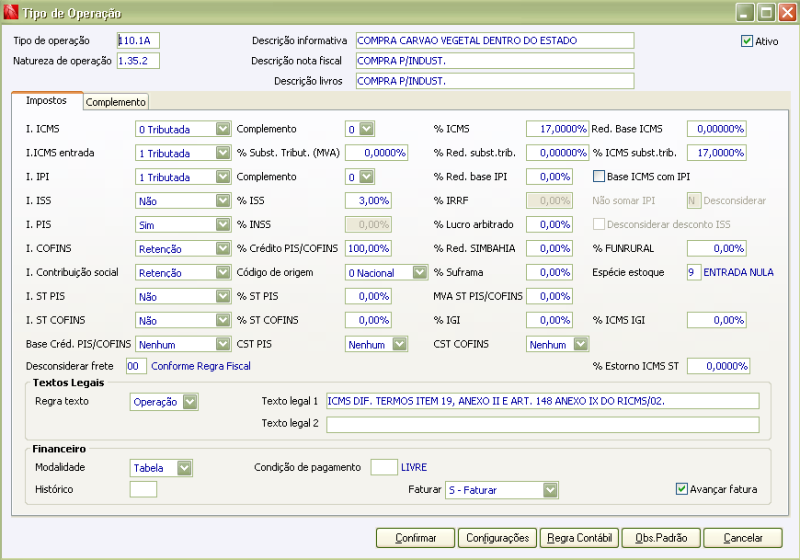Focus the Descrição informativa text field
Viewport: 800px width, 560px height.
click(494, 41)
